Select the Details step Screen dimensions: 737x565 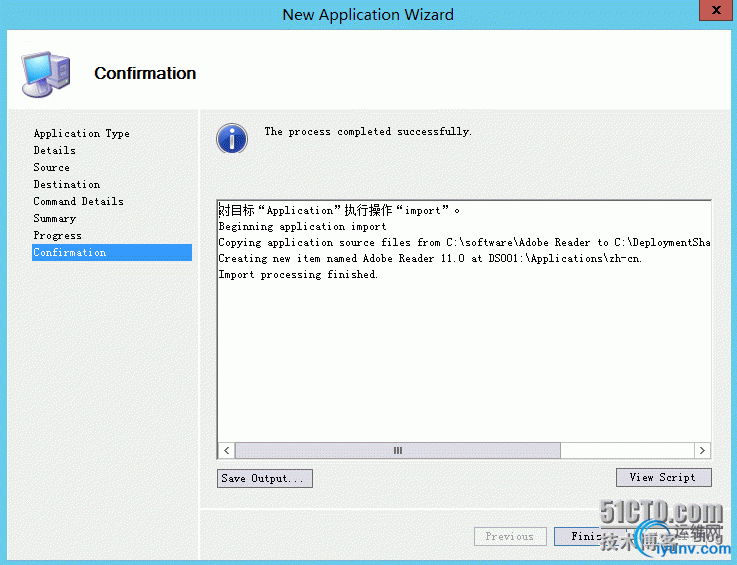[x=55, y=150]
